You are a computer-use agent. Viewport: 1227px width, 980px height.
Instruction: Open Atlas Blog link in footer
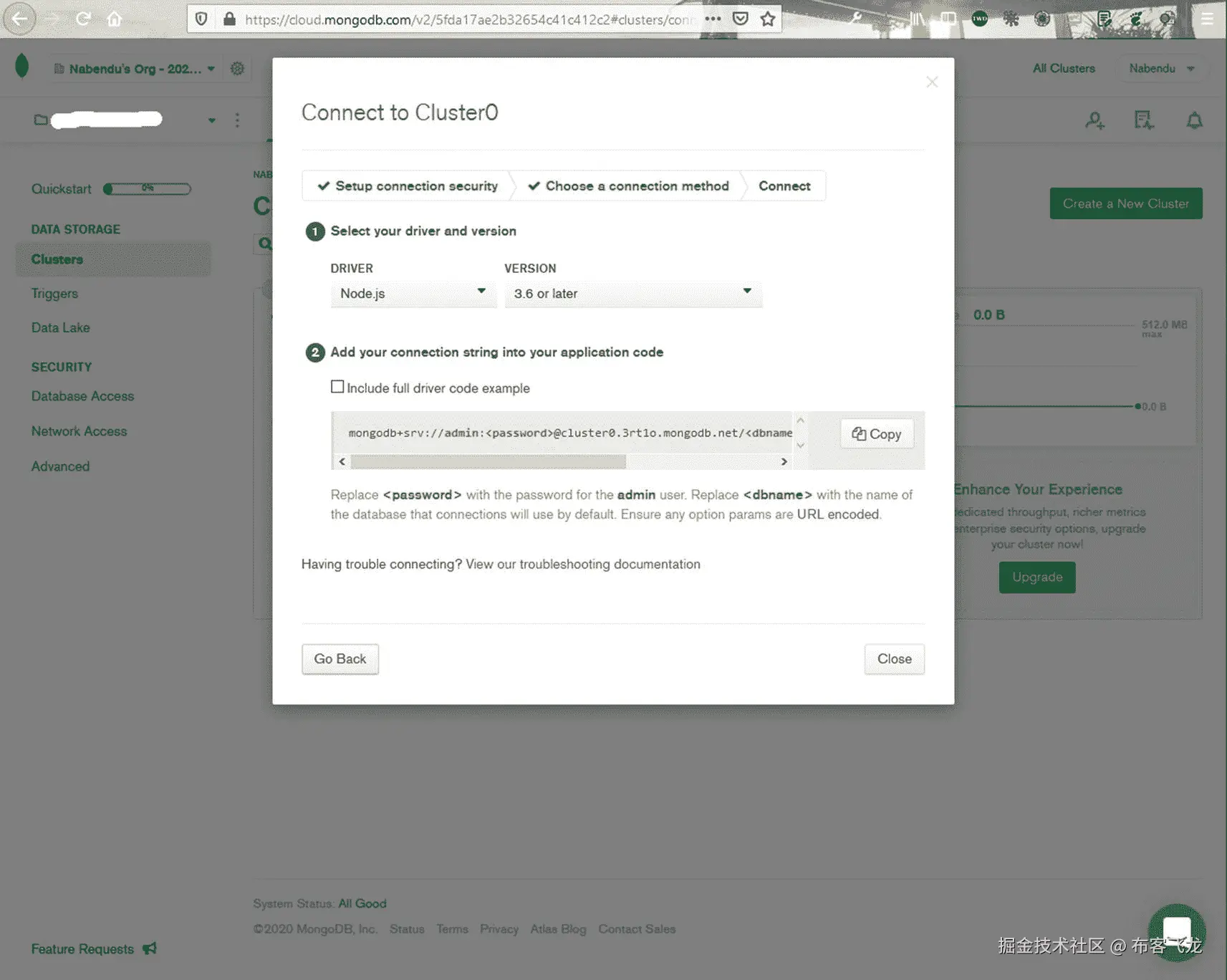[x=558, y=929]
